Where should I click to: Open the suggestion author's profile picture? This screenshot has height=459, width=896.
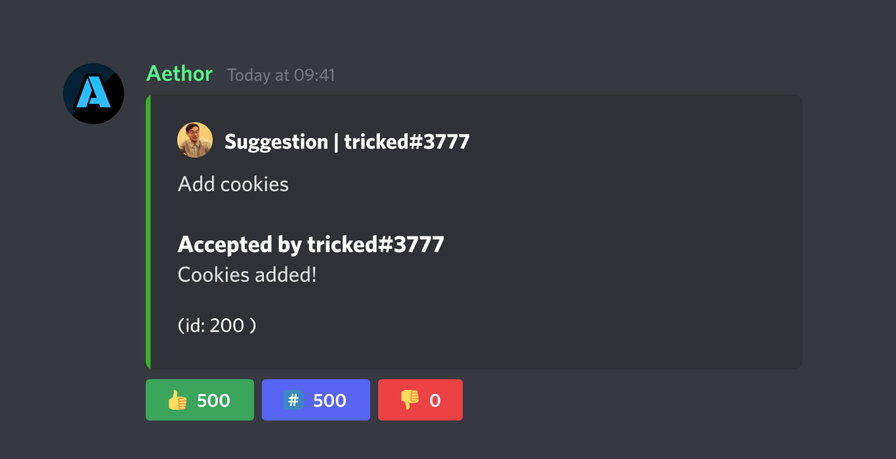pos(195,140)
